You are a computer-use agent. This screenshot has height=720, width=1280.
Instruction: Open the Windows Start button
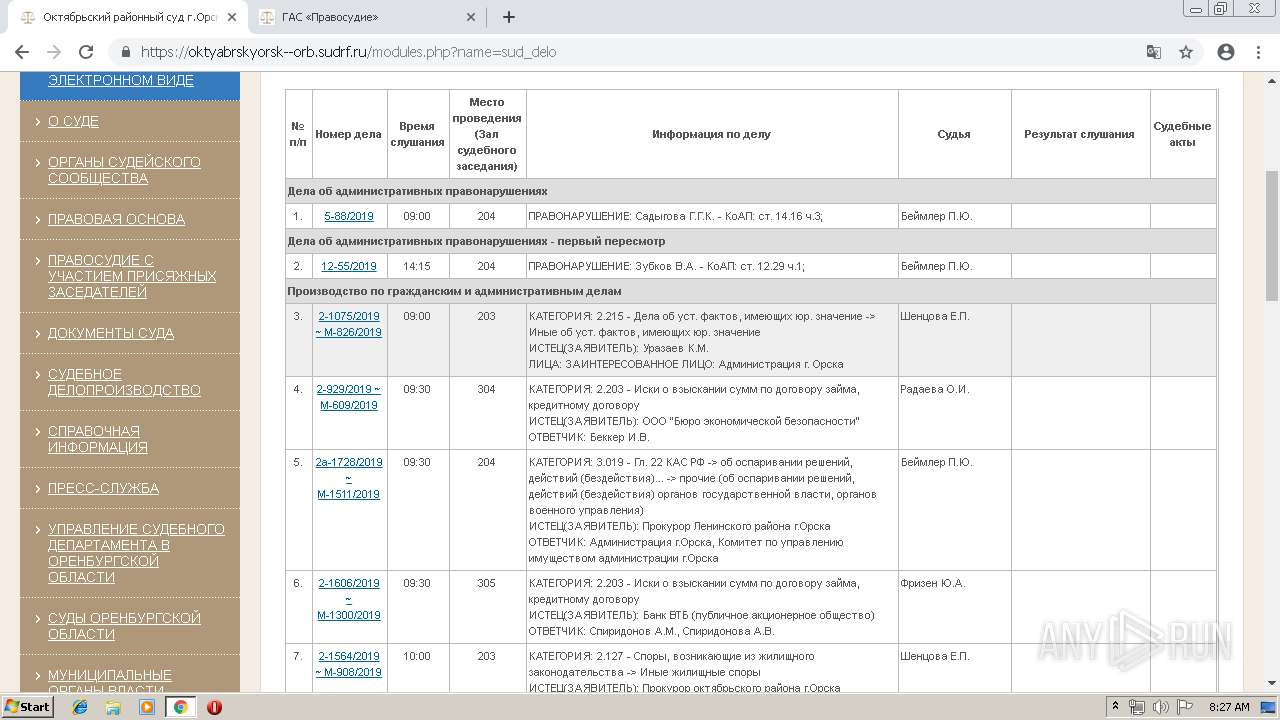28,706
